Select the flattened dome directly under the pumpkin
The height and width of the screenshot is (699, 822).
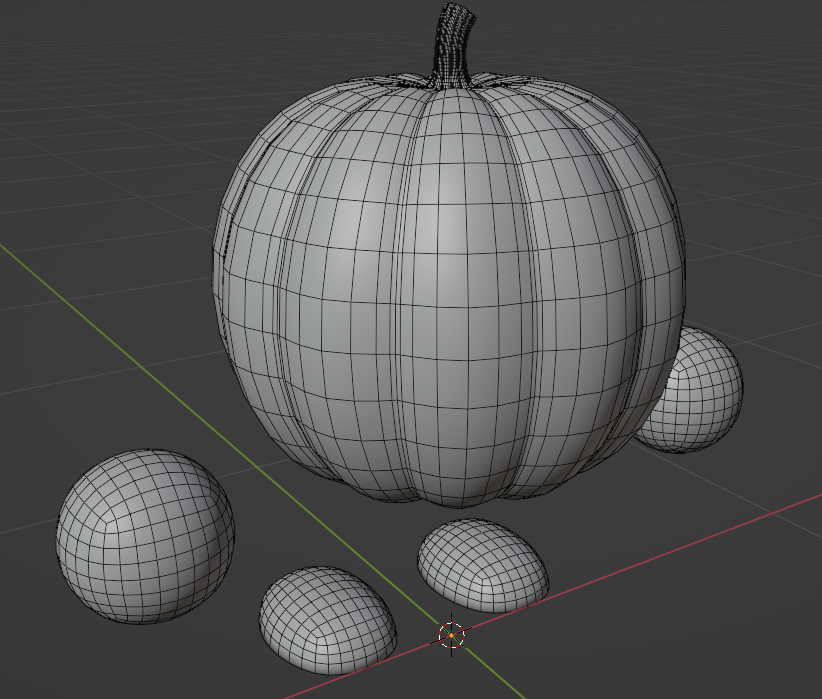(483, 565)
